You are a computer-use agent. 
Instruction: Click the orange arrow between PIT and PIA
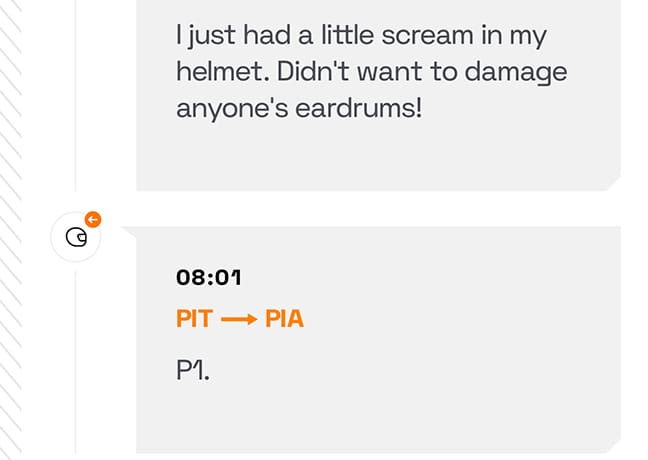point(239,320)
